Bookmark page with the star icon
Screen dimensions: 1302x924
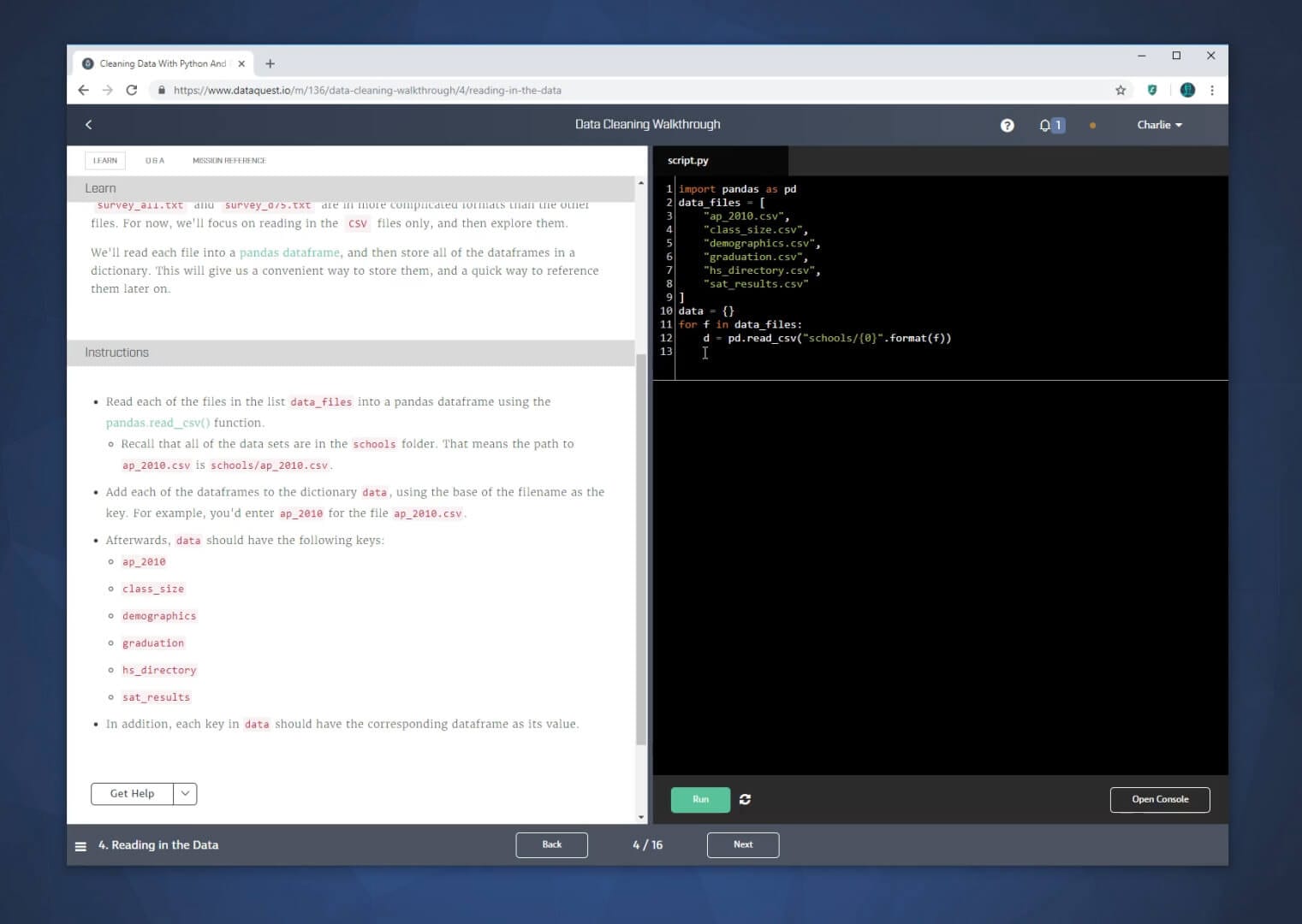pyautogui.click(x=1120, y=90)
